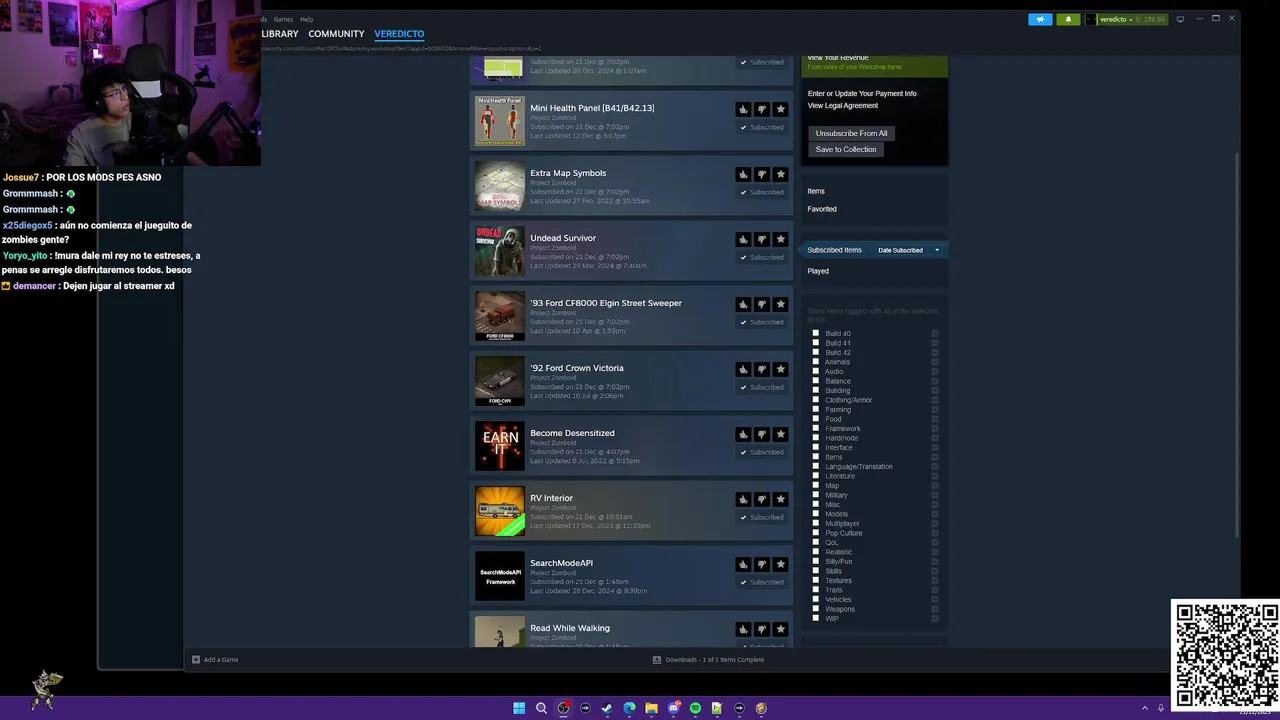Favorite RV Interior with star

(x=781, y=499)
